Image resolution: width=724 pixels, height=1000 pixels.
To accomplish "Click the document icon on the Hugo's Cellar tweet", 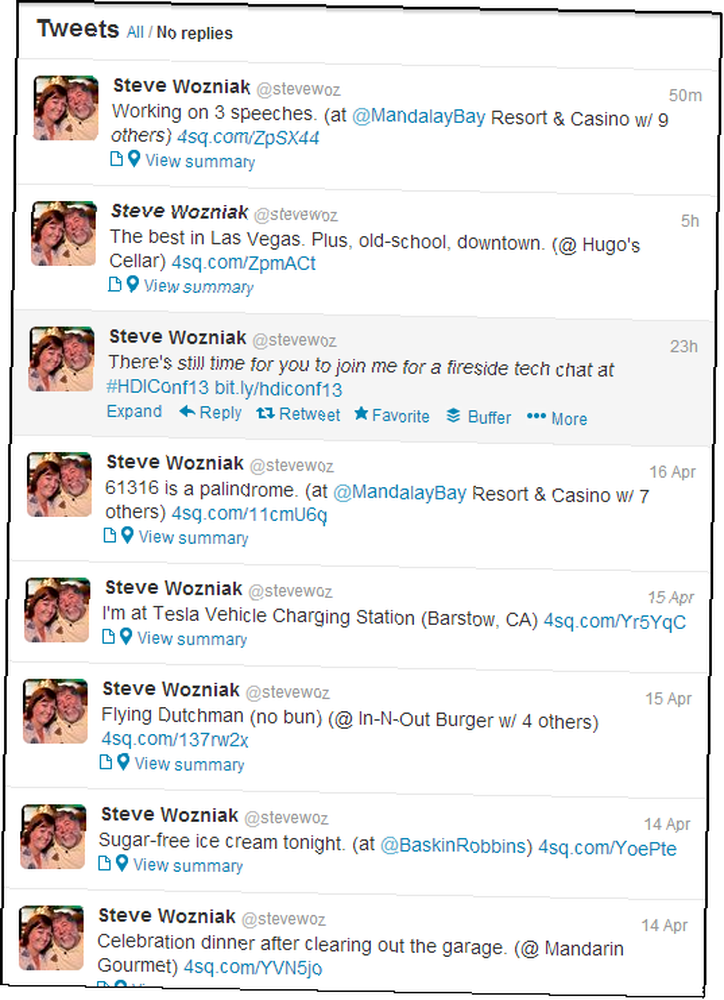I will pos(115,284).
